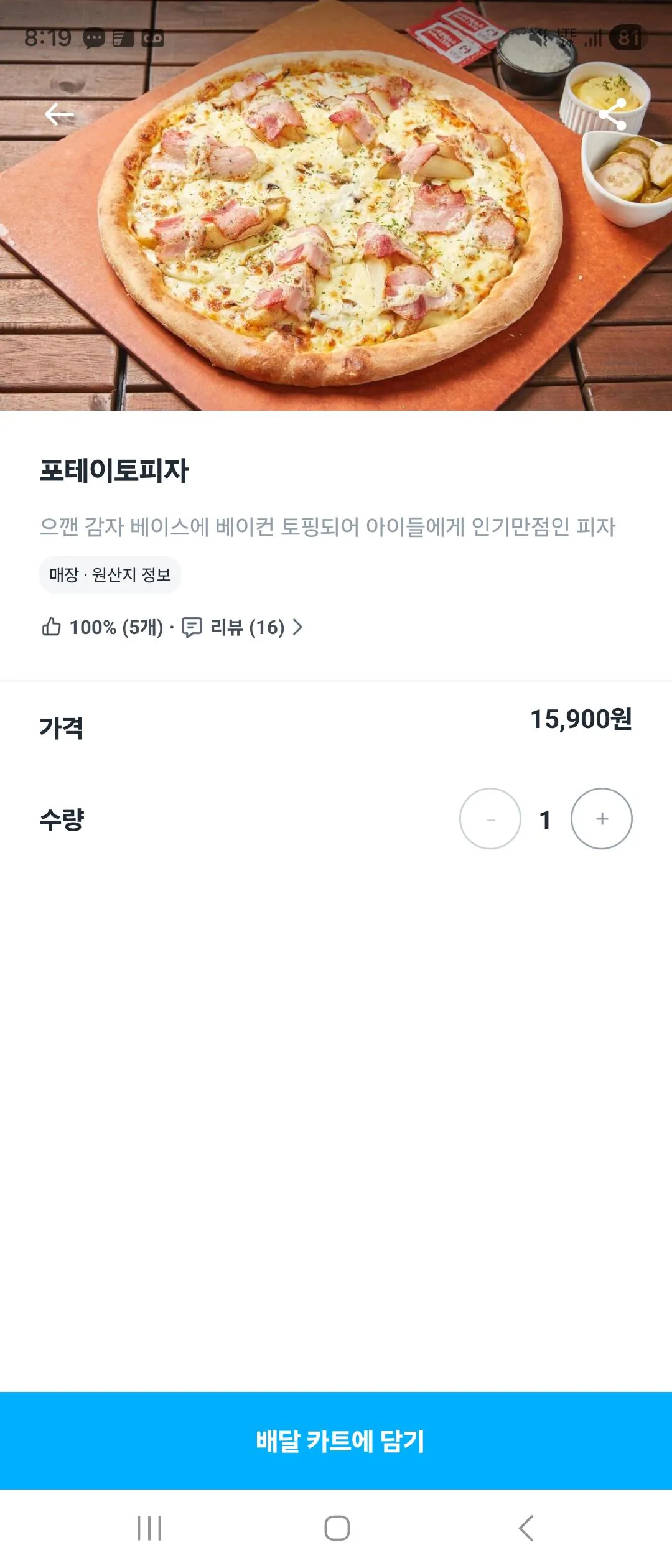Tap the back arrow icon

pos(59,114)
